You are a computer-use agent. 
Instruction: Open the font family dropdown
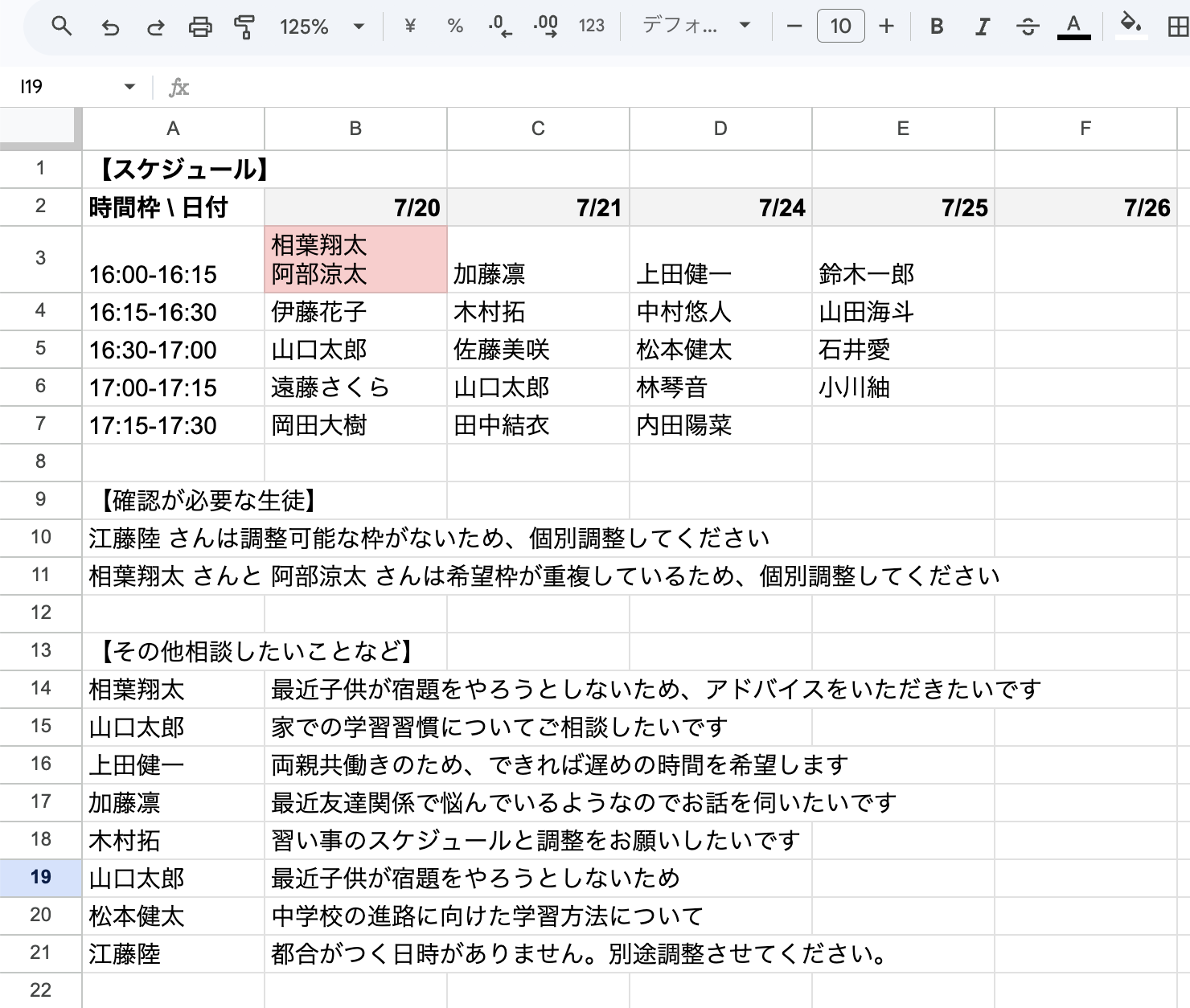click(696, 27)
